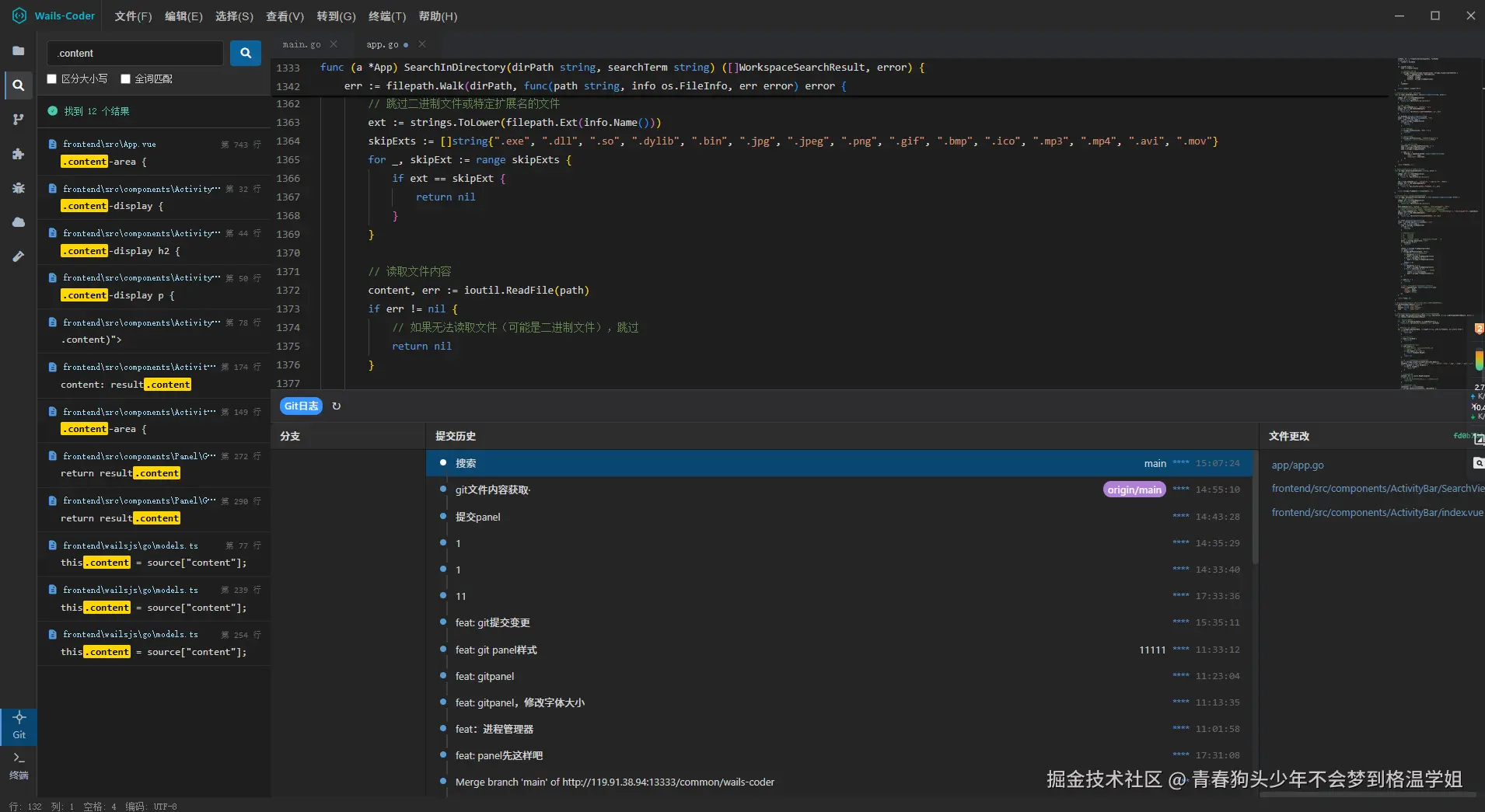
Task: Click the refresh icon beside Git日志
Action: pos(337,406)
